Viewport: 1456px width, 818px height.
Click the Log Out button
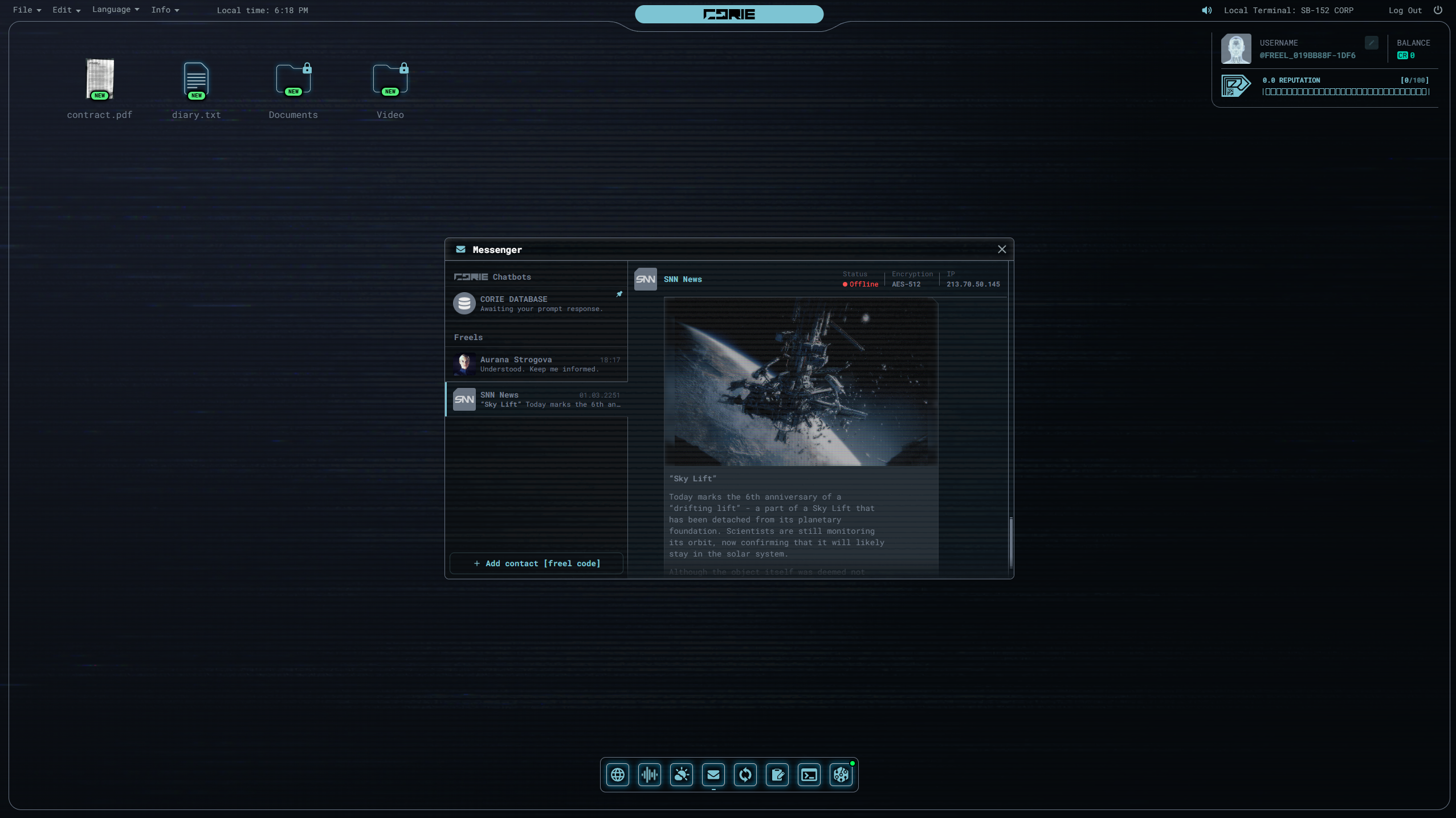click(1405, 10)
